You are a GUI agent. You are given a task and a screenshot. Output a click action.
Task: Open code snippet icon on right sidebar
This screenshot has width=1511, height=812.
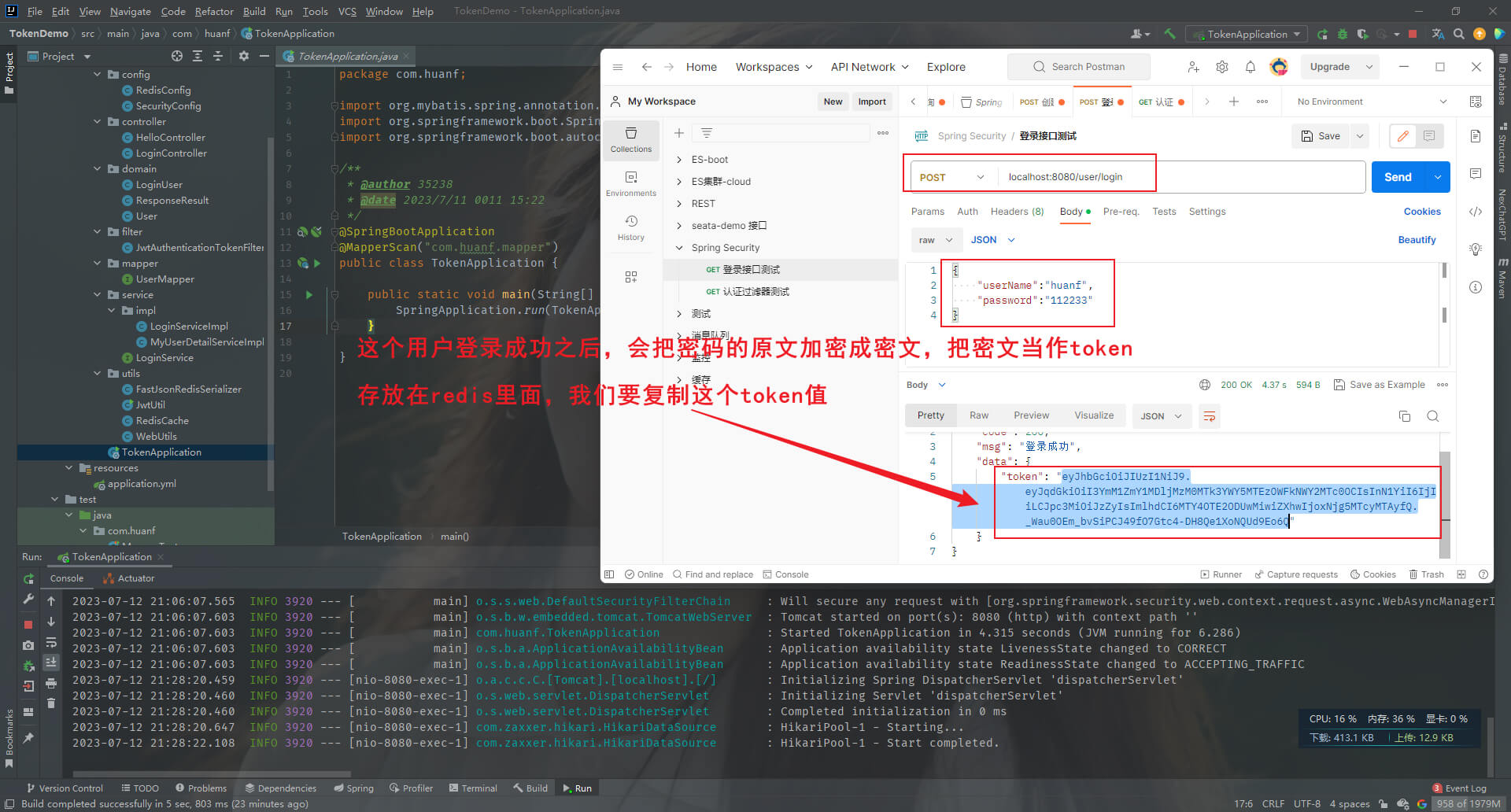pyautogui.click(x=1476, y=211)
